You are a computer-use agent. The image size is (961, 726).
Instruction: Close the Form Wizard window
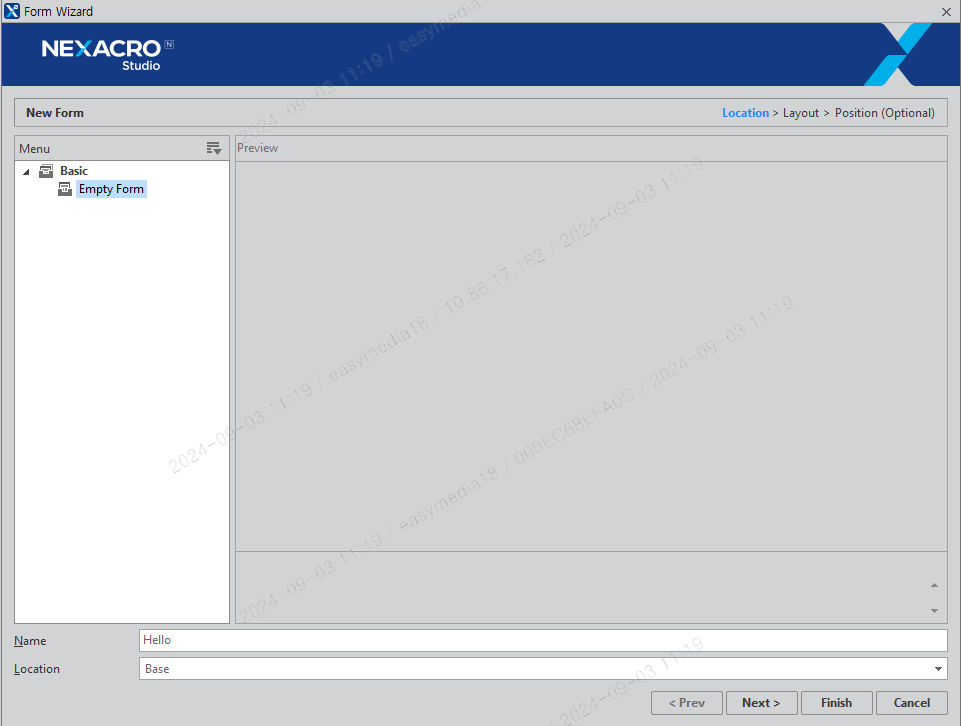coord(946,12)
